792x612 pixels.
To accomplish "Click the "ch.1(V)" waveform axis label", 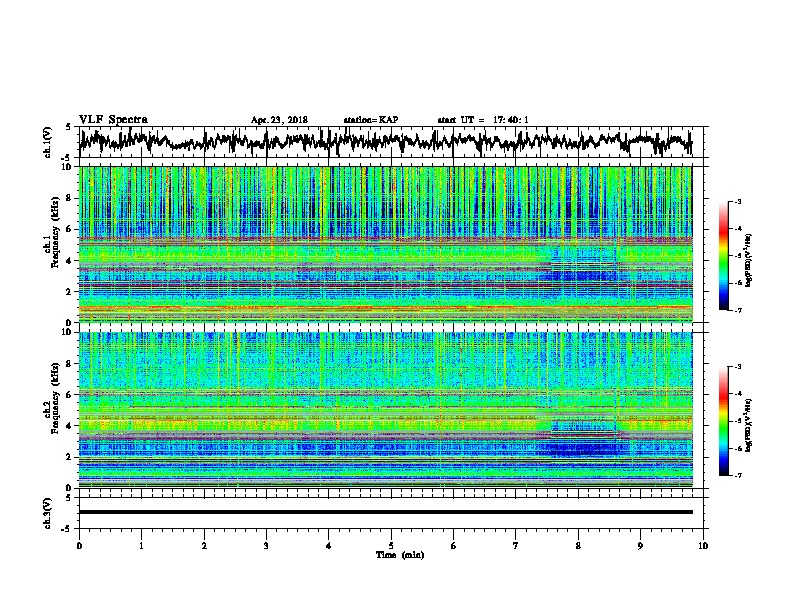I will 48,142.
